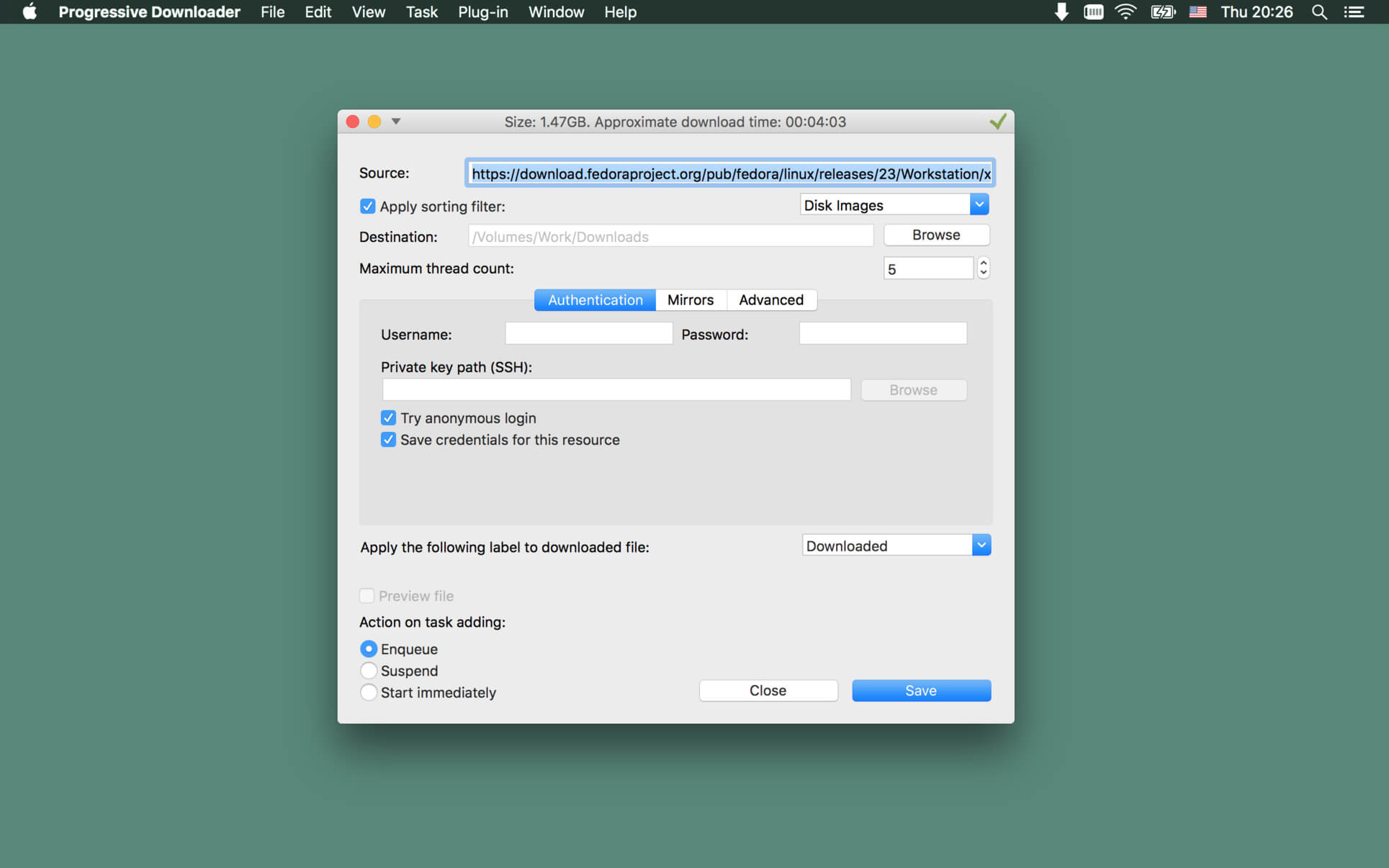Click the download arrow menu bar icon
This screenshot has width=1389, height=868.
[x=1061, y=12]
